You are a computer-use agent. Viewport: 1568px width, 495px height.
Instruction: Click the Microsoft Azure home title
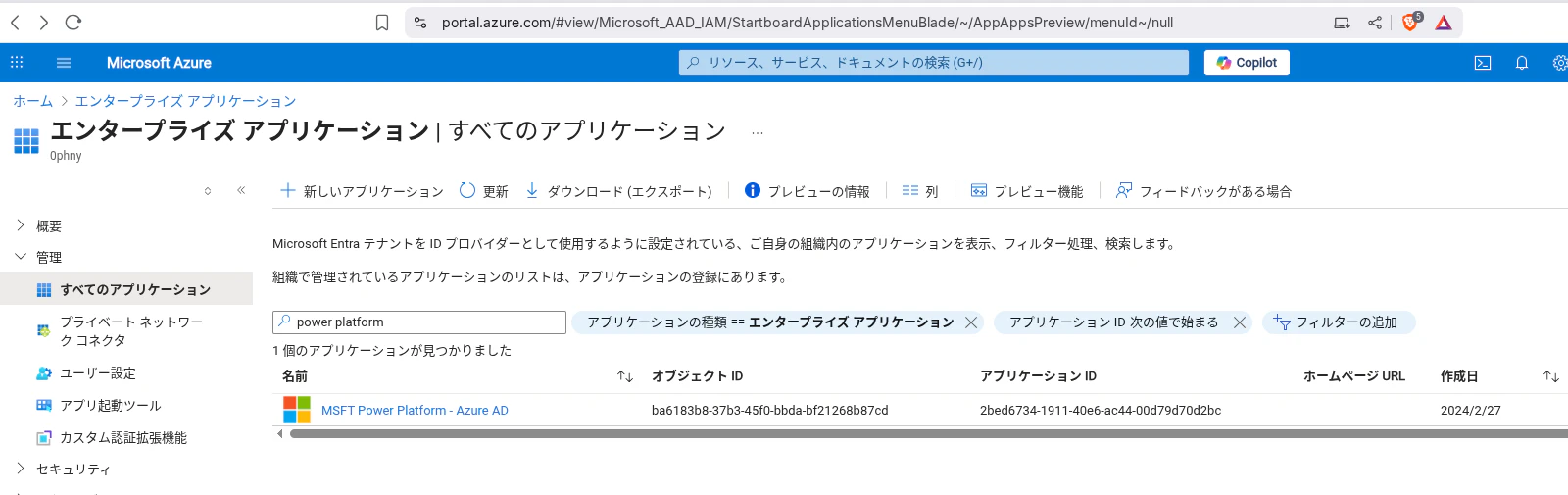pos(159,63)
